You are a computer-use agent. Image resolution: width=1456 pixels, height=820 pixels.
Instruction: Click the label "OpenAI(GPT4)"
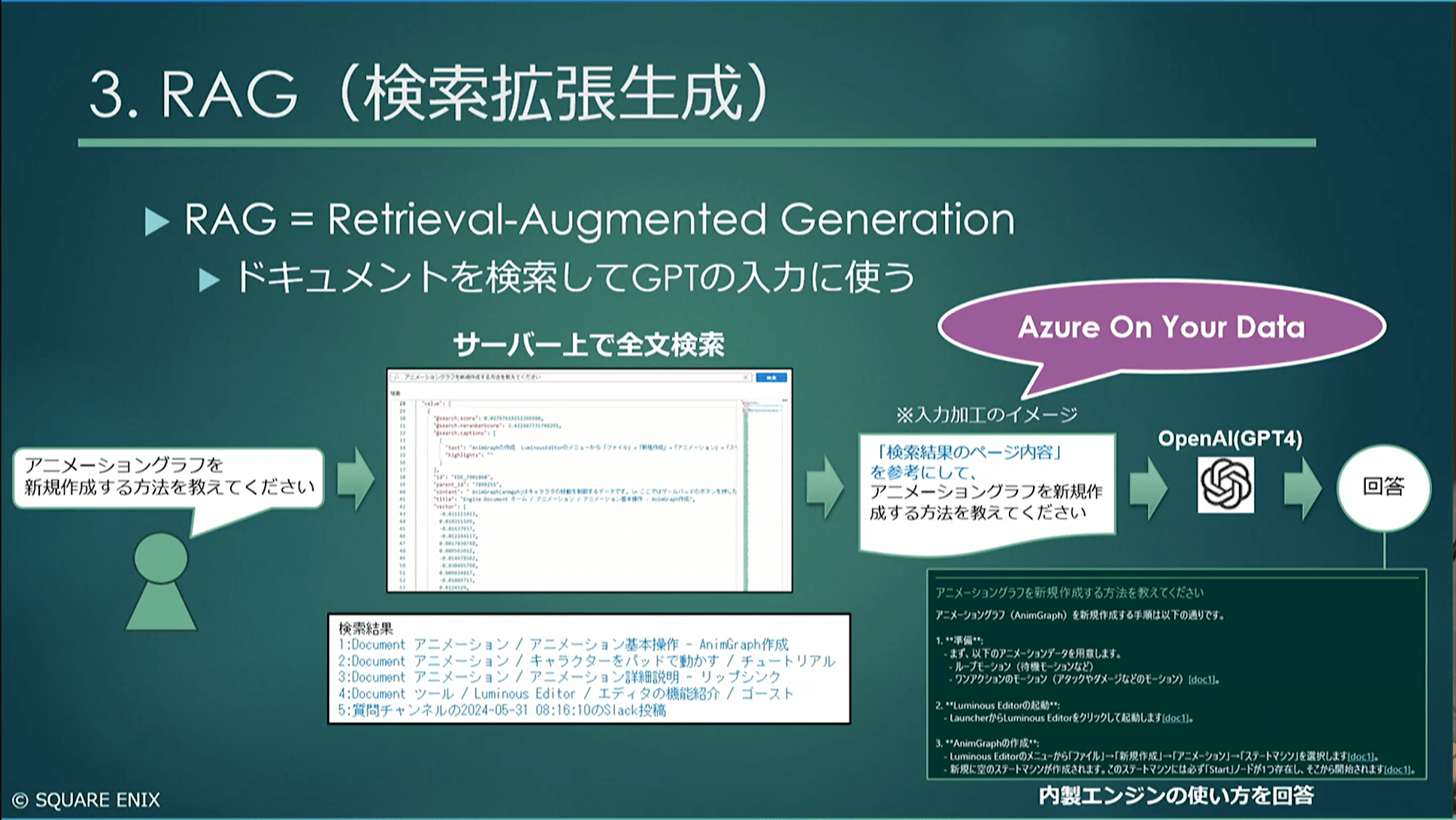(1230, 439)
